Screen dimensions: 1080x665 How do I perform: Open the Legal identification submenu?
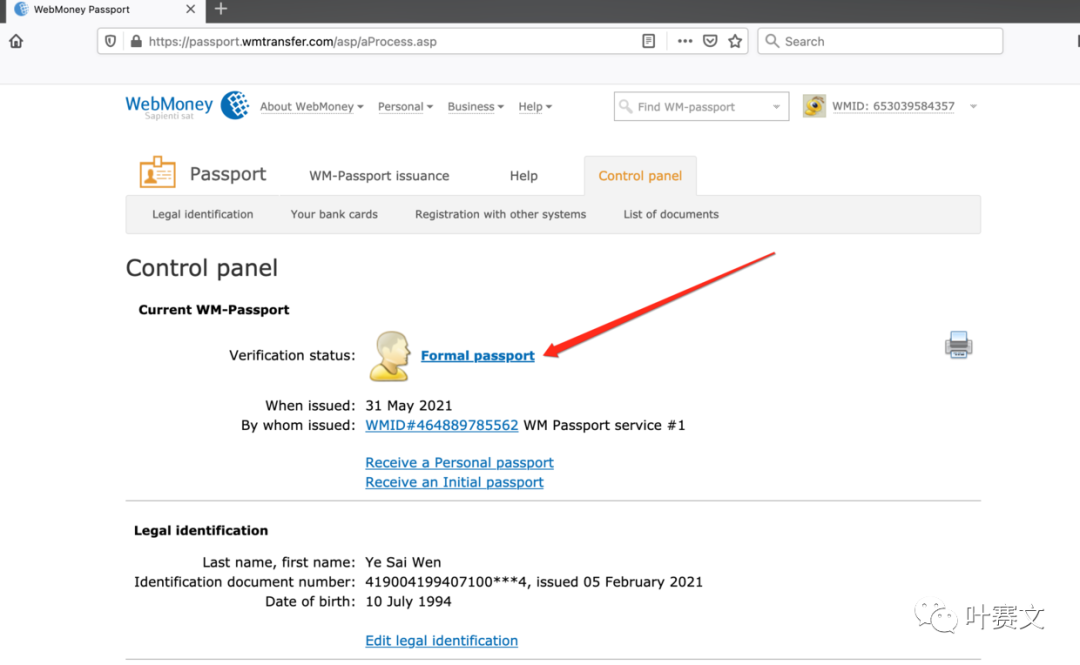coord(202,214)
